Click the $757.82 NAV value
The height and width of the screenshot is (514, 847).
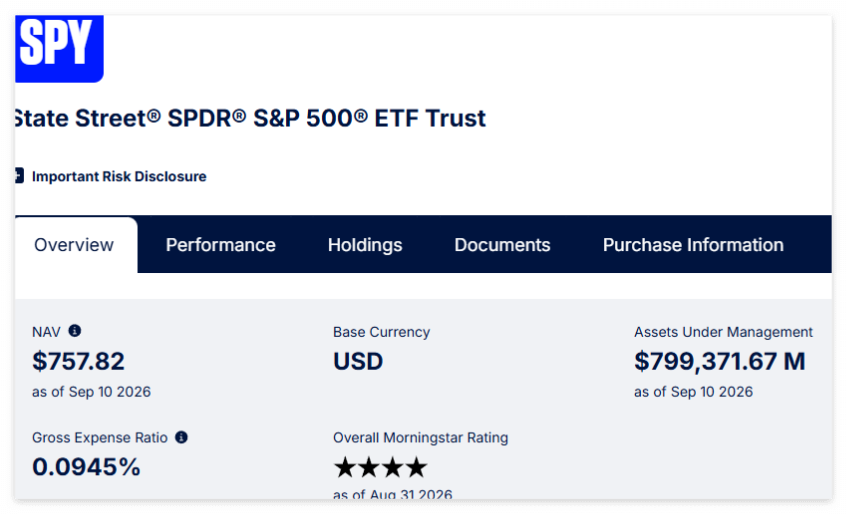(x=78, y=361)
